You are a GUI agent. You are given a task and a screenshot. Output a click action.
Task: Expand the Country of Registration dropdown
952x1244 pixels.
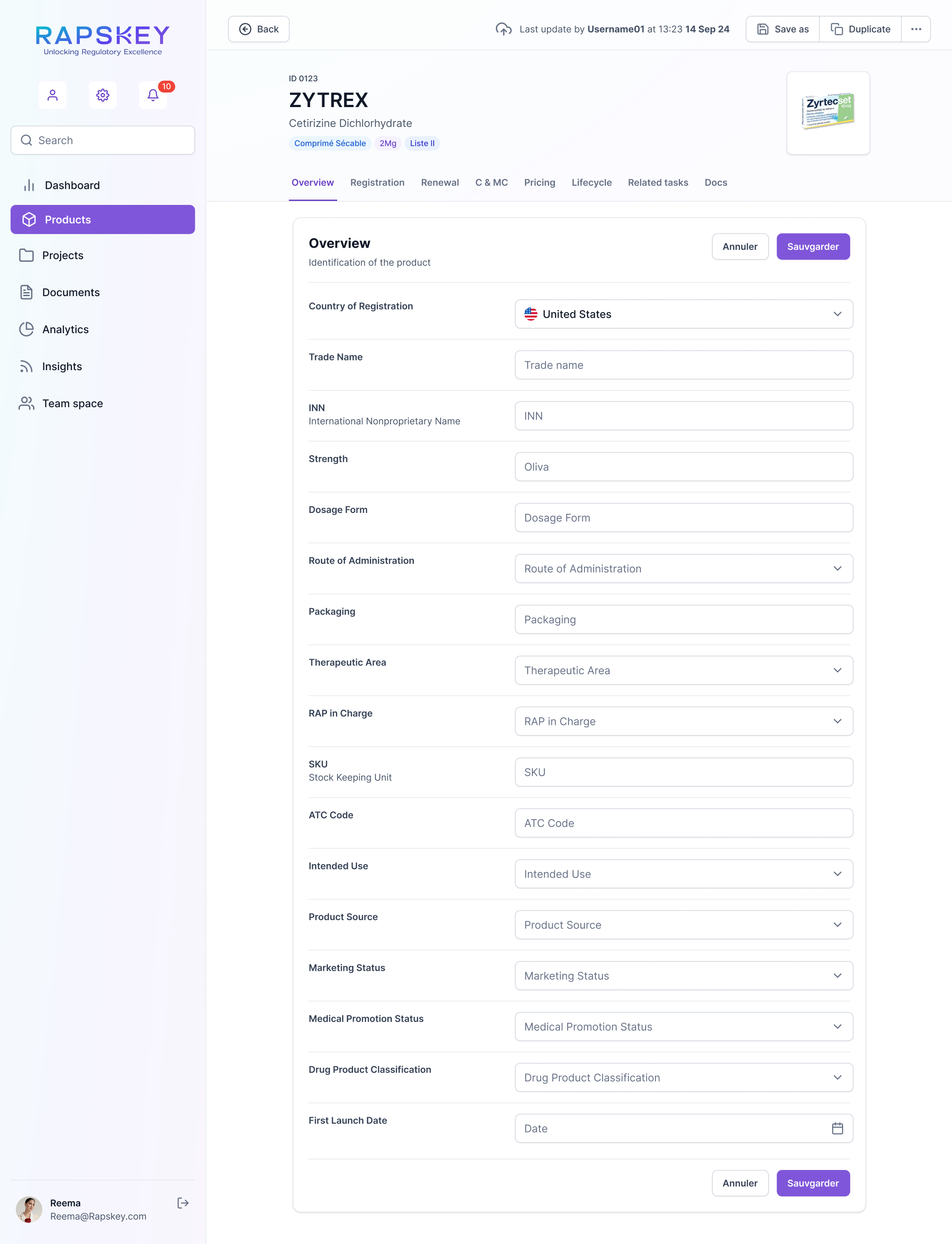[x=684, y=314]
